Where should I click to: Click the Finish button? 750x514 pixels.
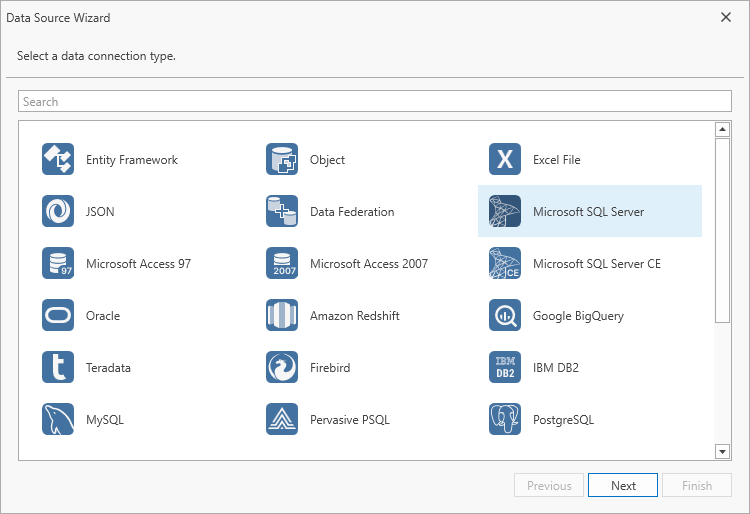point(697,485)
